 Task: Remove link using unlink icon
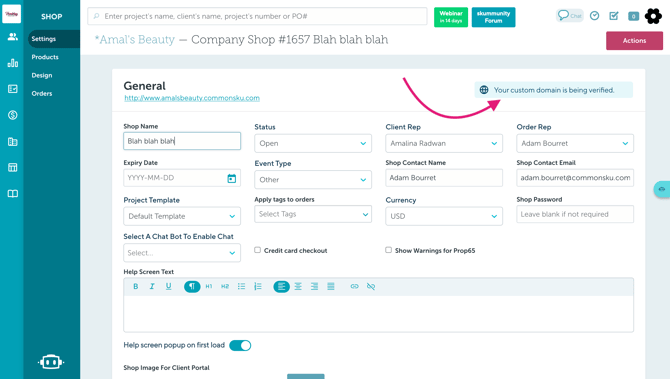(x=371, y=286)
